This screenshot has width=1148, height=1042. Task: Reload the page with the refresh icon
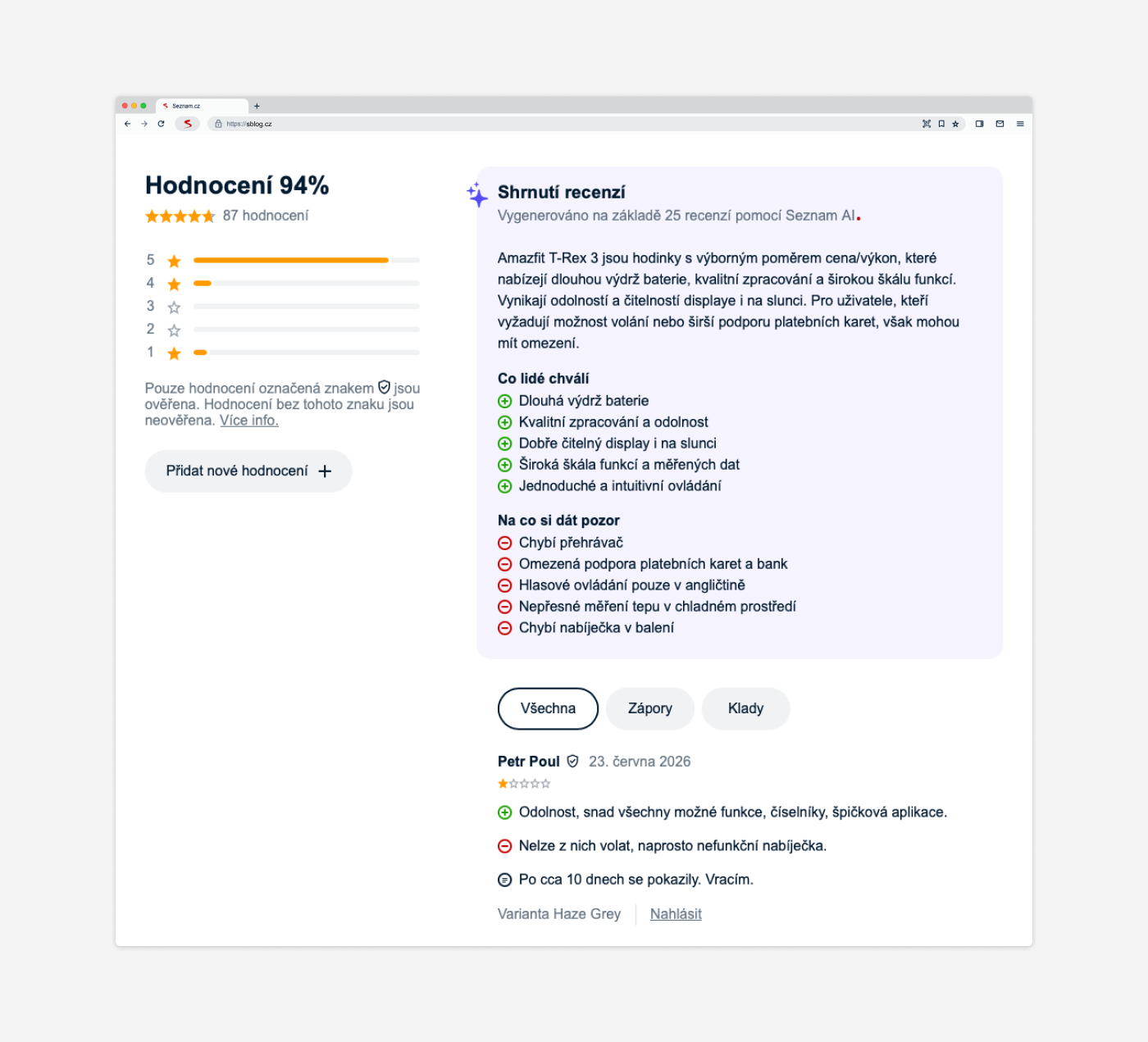pyautogui.click(x=161, y=124)
